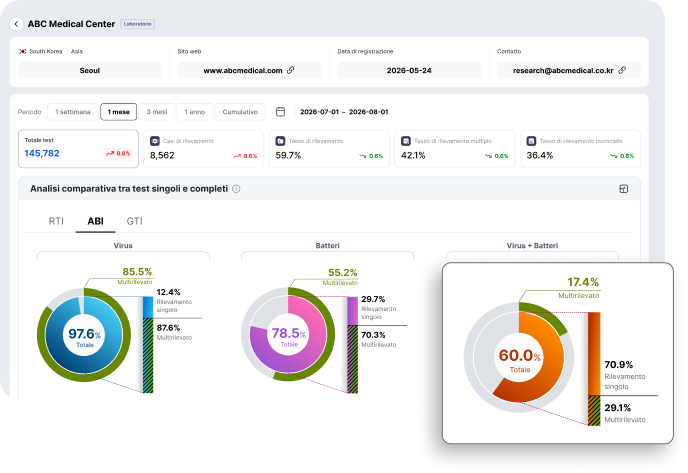Viewport: 688px width, 473px height.
Task: Select the ABI tab
Action: click(95, 221)
